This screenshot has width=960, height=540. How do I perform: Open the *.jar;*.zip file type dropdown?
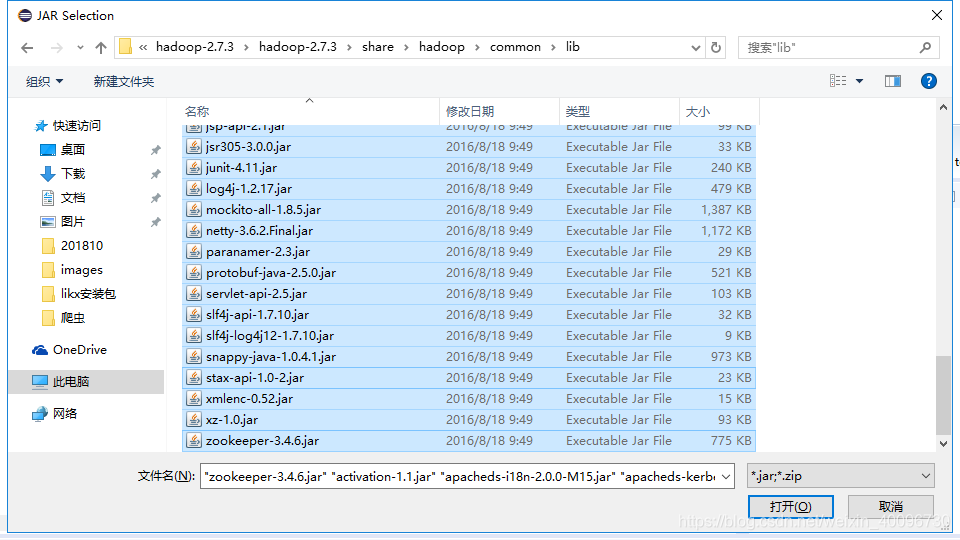point(841,476)
